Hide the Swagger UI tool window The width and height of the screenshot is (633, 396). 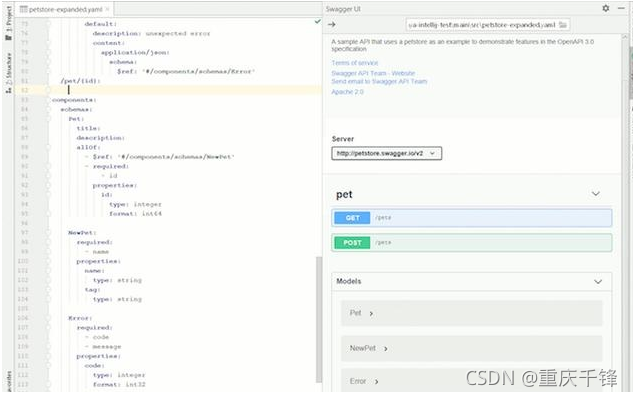coord(621,8)
